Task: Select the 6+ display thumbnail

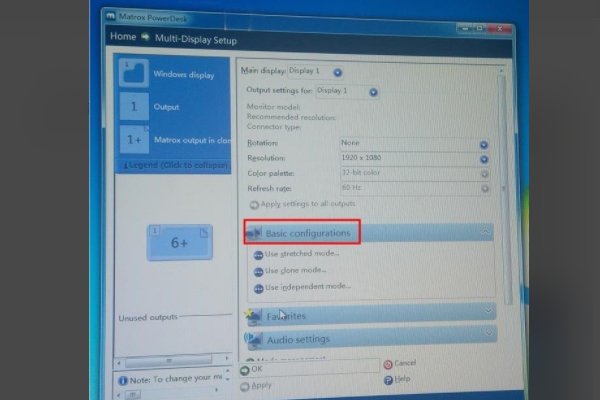Action: [x=179, y=242]
